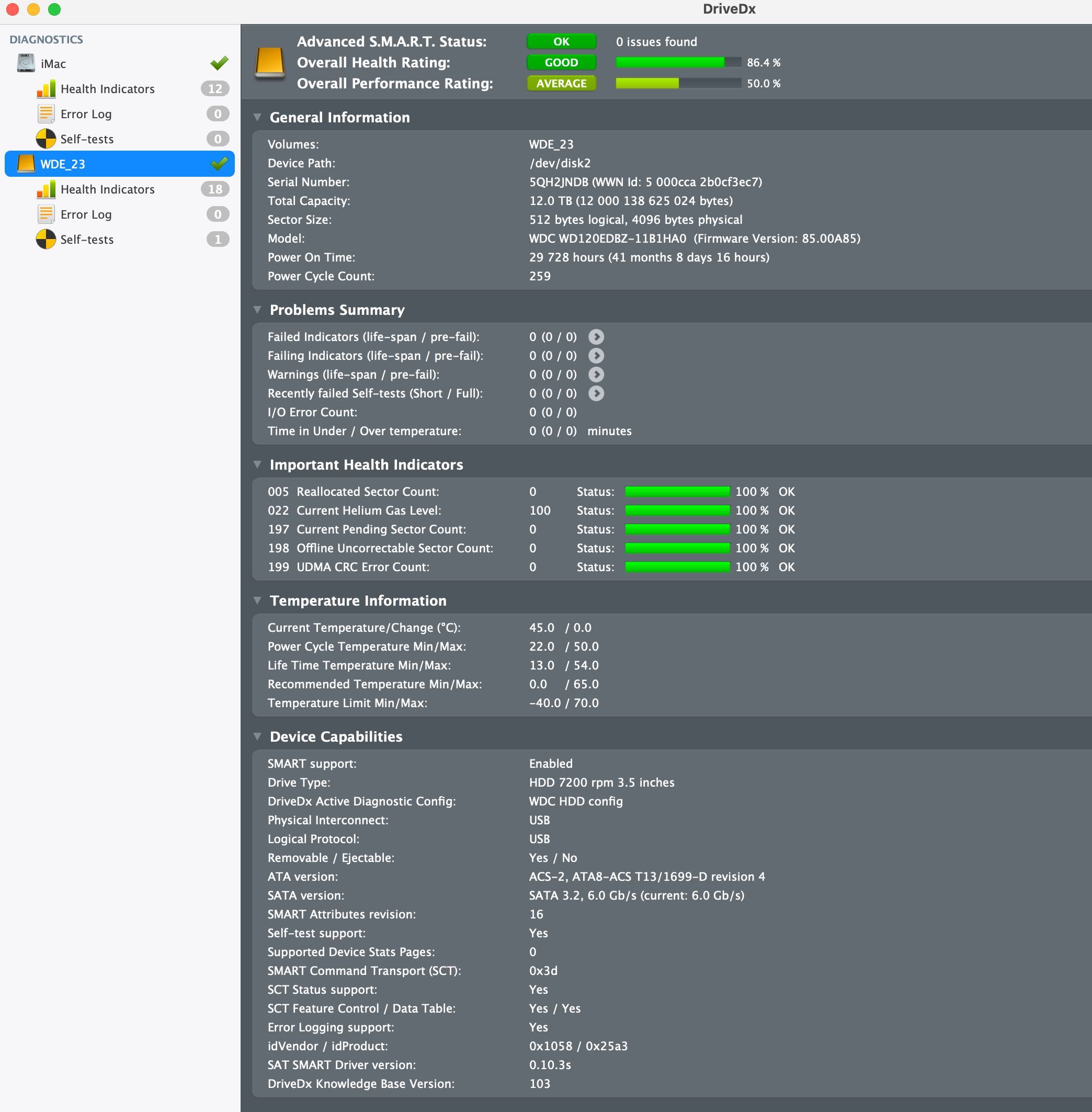Viewport: 1092px width, 1112px height.
Task: Click the 1 badge on WDE_23 Self-tests
Action: [218, 239]
